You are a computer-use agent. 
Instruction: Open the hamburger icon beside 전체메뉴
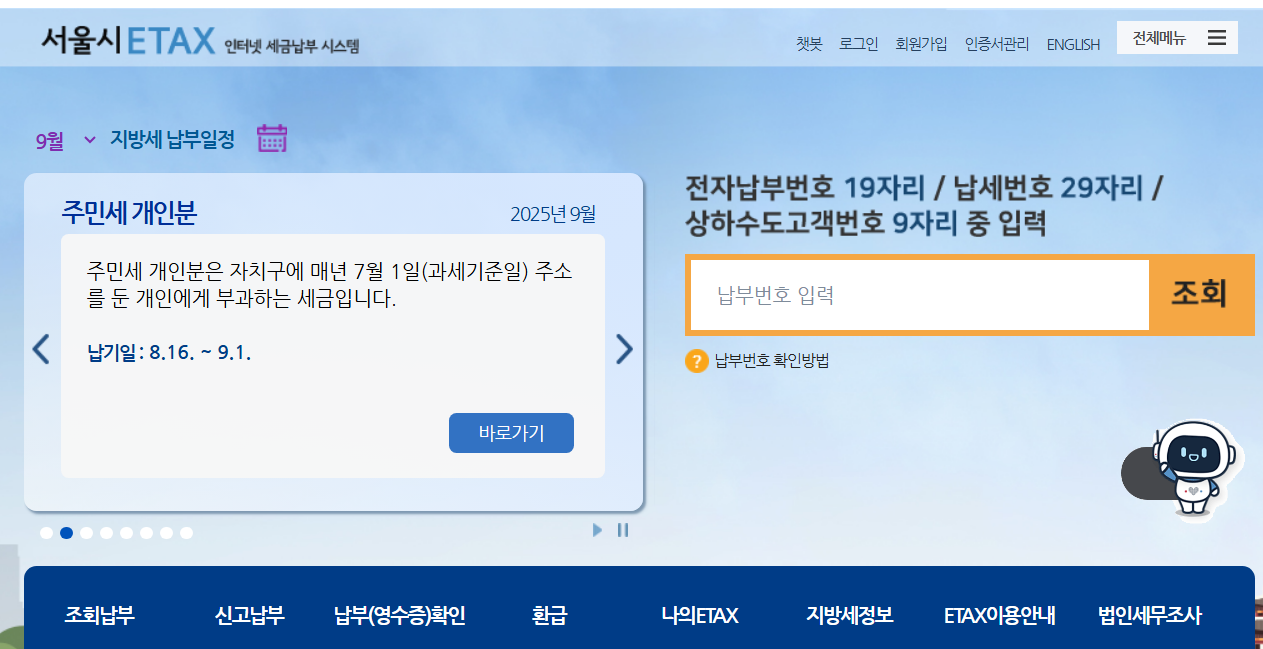pyautogui.click(x=1217, y=38)
